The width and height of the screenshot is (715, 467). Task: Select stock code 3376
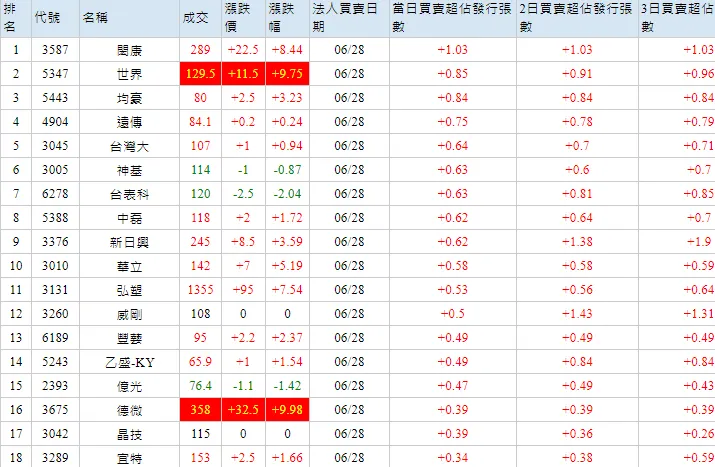click(x=55, y=242)
